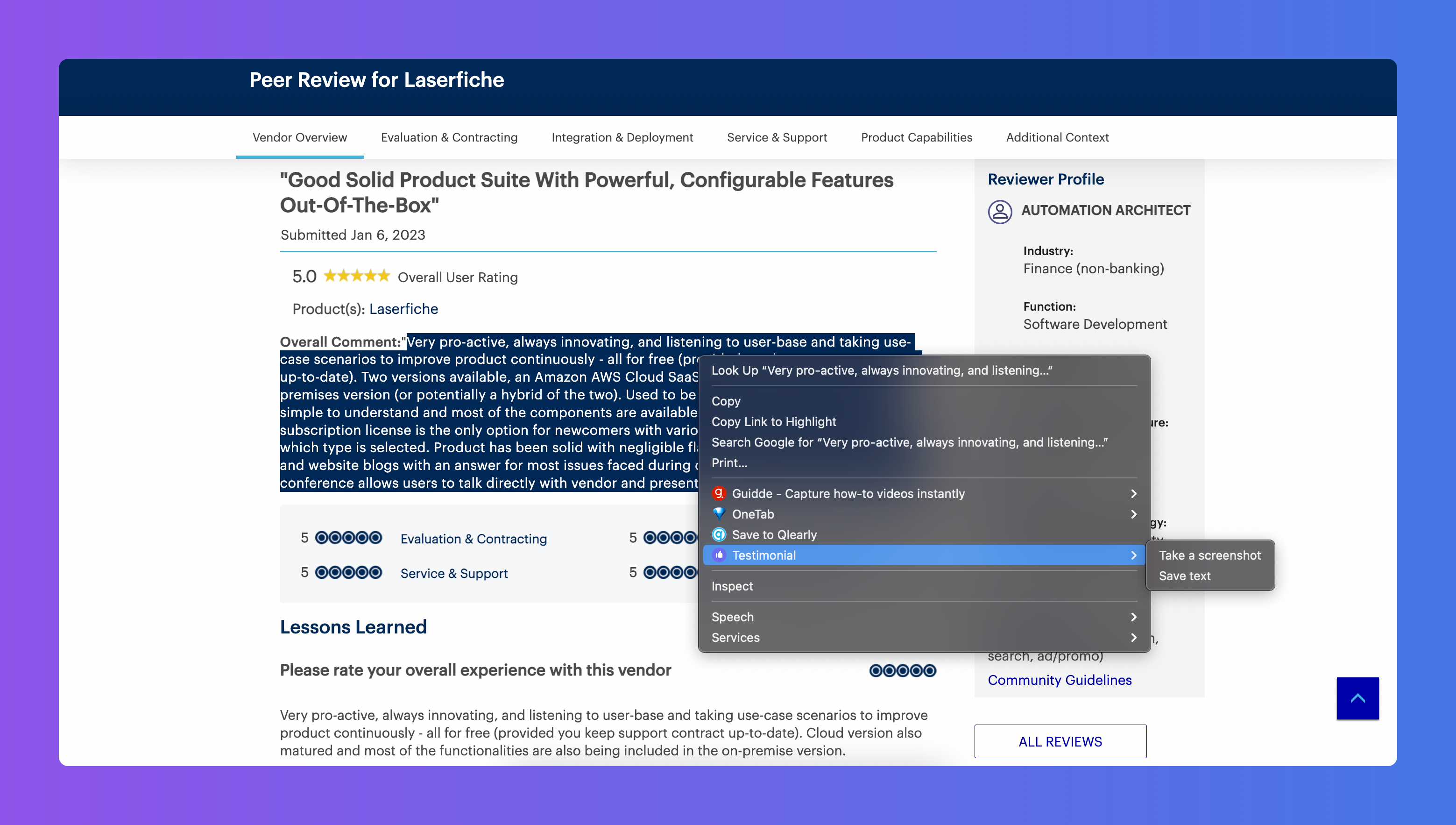Click the Overall User Rating label
1456x825 pixels.
tap(458, 277)
